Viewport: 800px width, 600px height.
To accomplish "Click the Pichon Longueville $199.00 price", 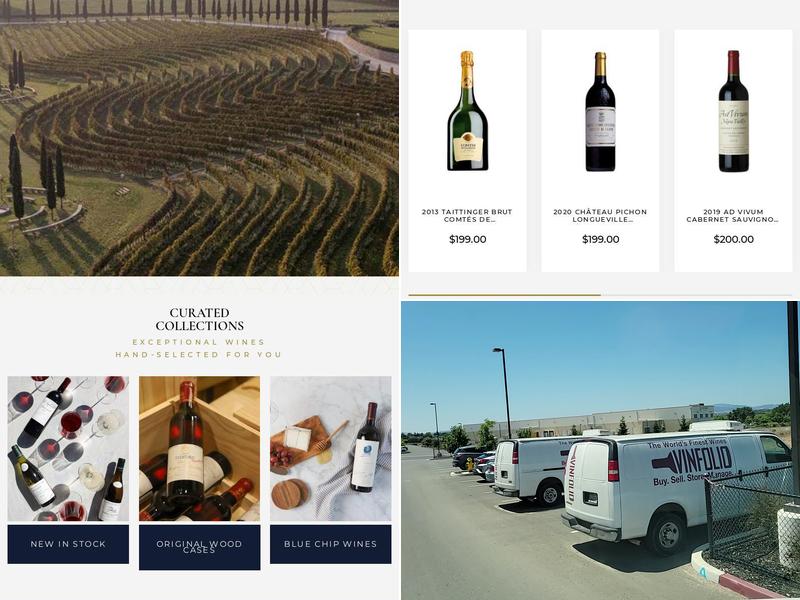I will (x=601, y=239).
